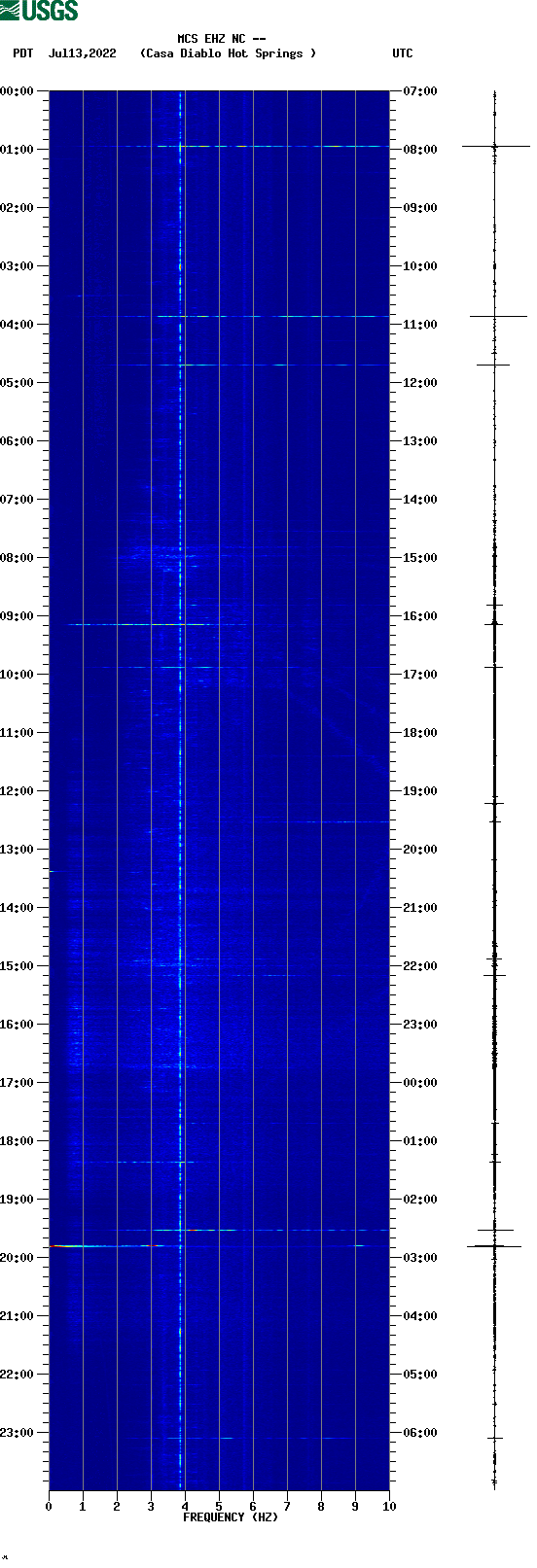
Task: Click the 23:00 PDT time label
Action: click(18, 1433)
